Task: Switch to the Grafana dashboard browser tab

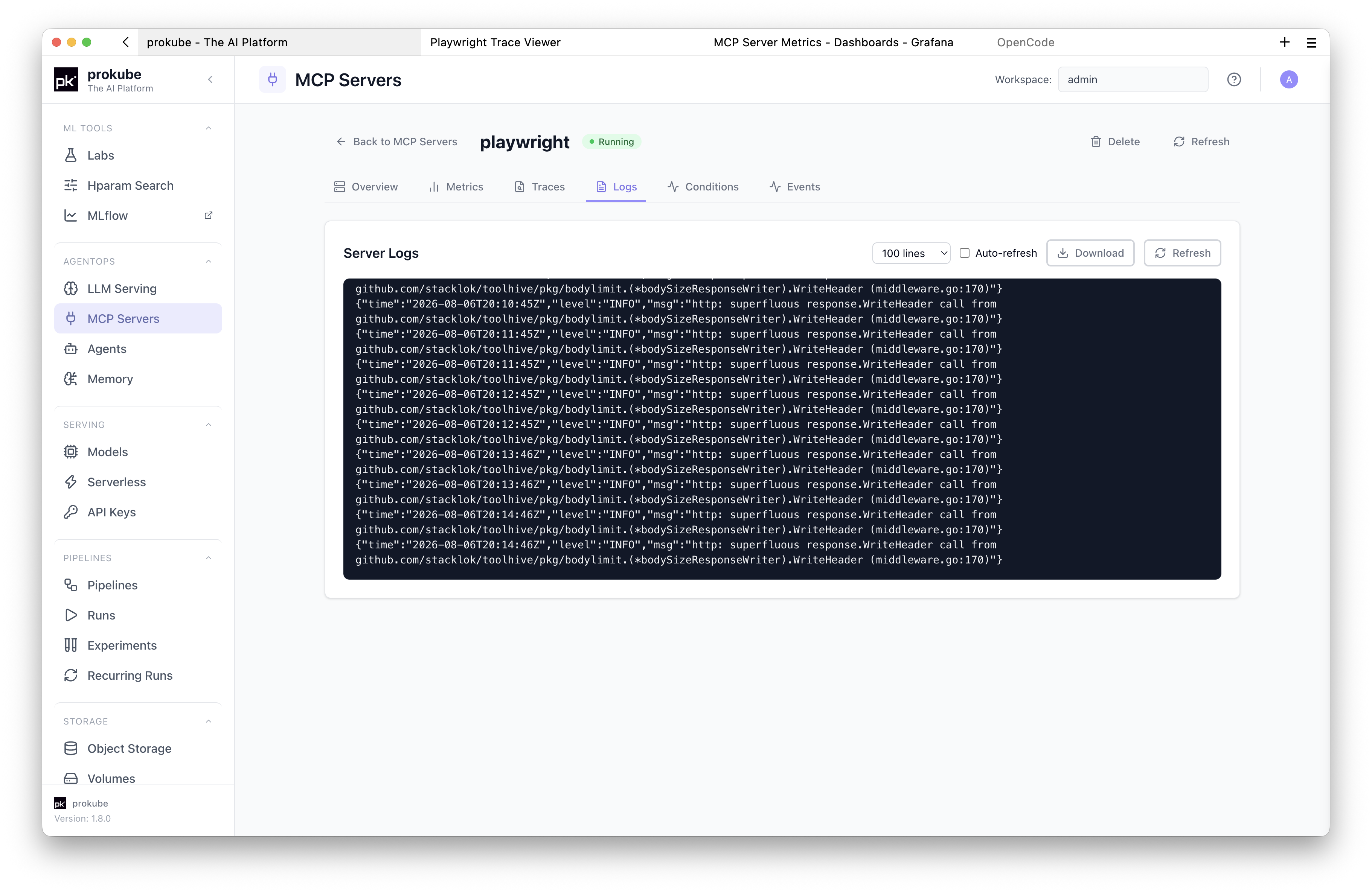Action: point(833,42)
